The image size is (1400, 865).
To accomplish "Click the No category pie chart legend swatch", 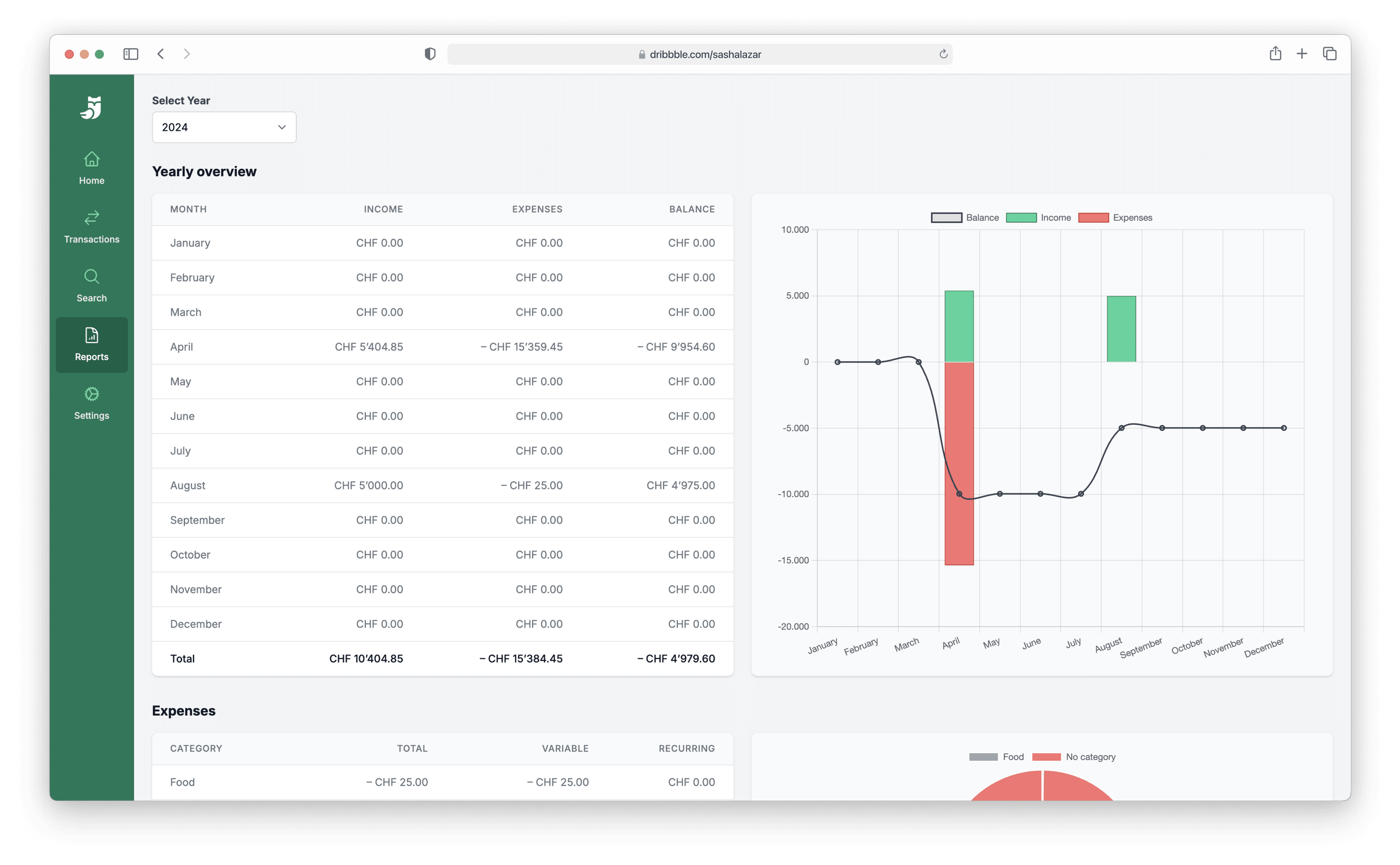I will pyautogui.click(x=1046, y=757).
